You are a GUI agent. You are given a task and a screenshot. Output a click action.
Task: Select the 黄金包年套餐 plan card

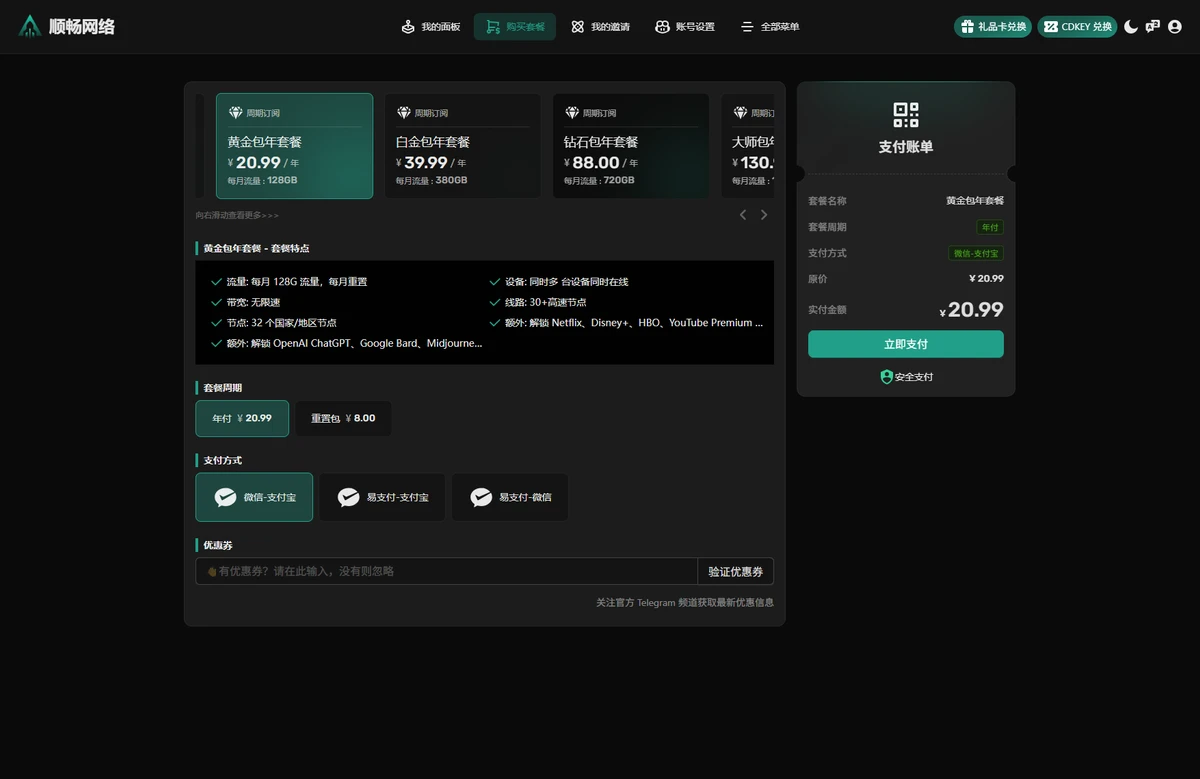coord(294,146)
